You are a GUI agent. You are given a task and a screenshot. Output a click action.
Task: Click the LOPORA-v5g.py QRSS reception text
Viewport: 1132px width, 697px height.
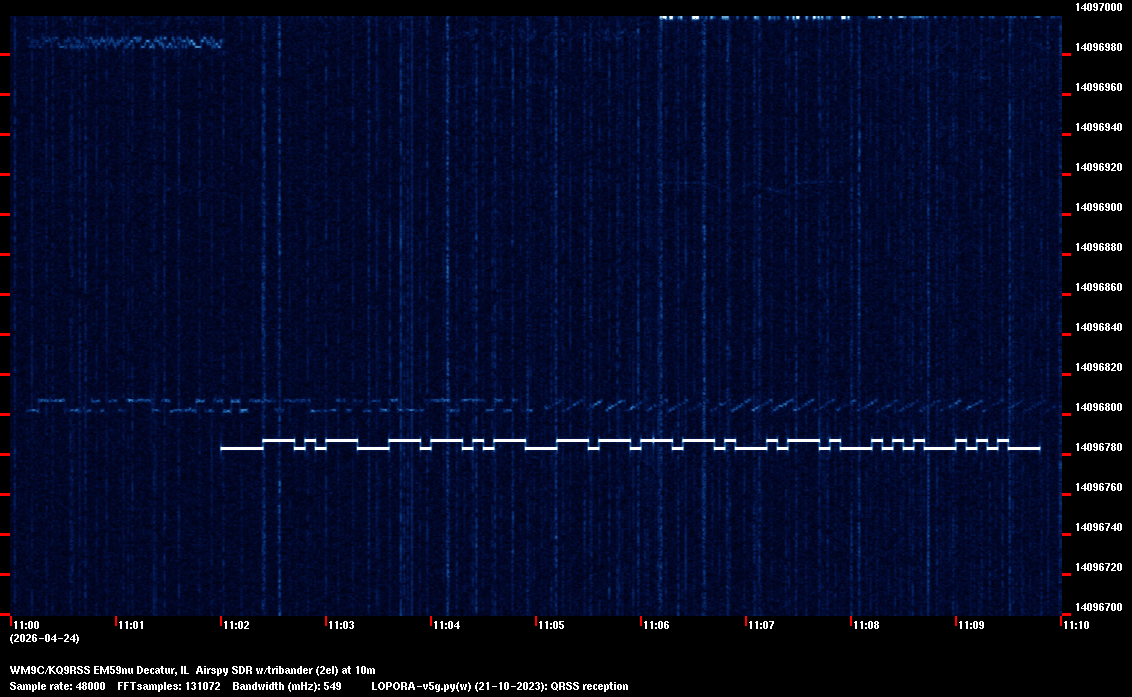pyautogui.click(x=499, y=686)
